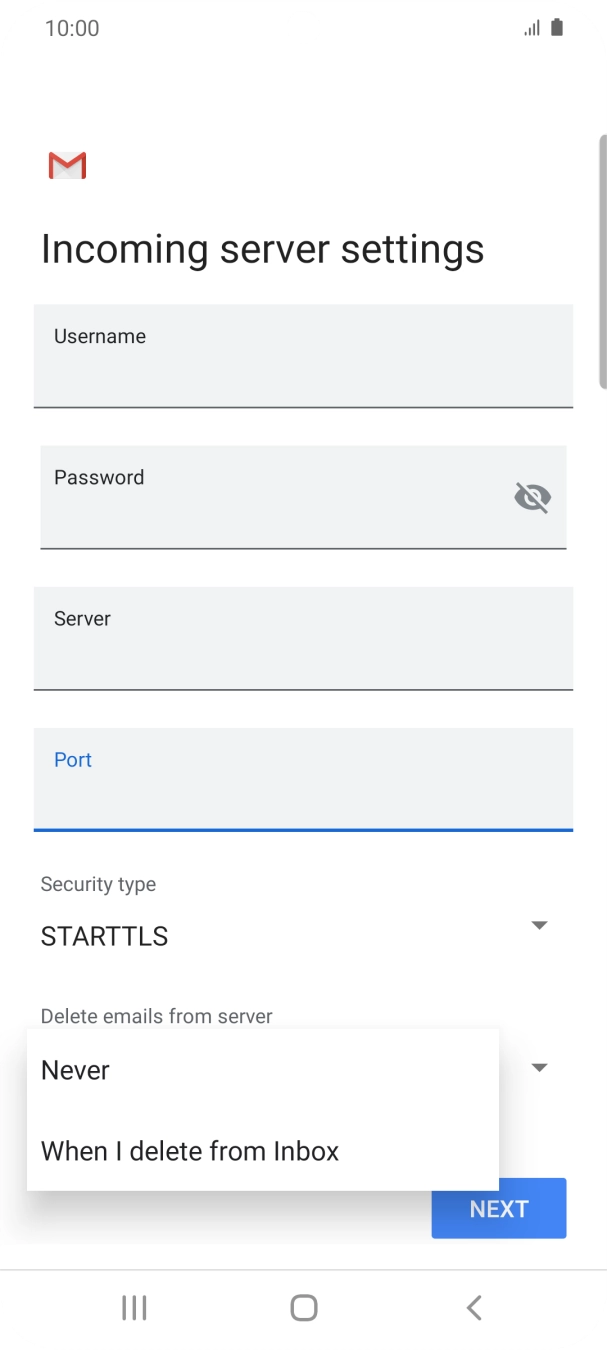
Task: Collapse the STARTTLS selection list
Action: (x=539, y=925)
